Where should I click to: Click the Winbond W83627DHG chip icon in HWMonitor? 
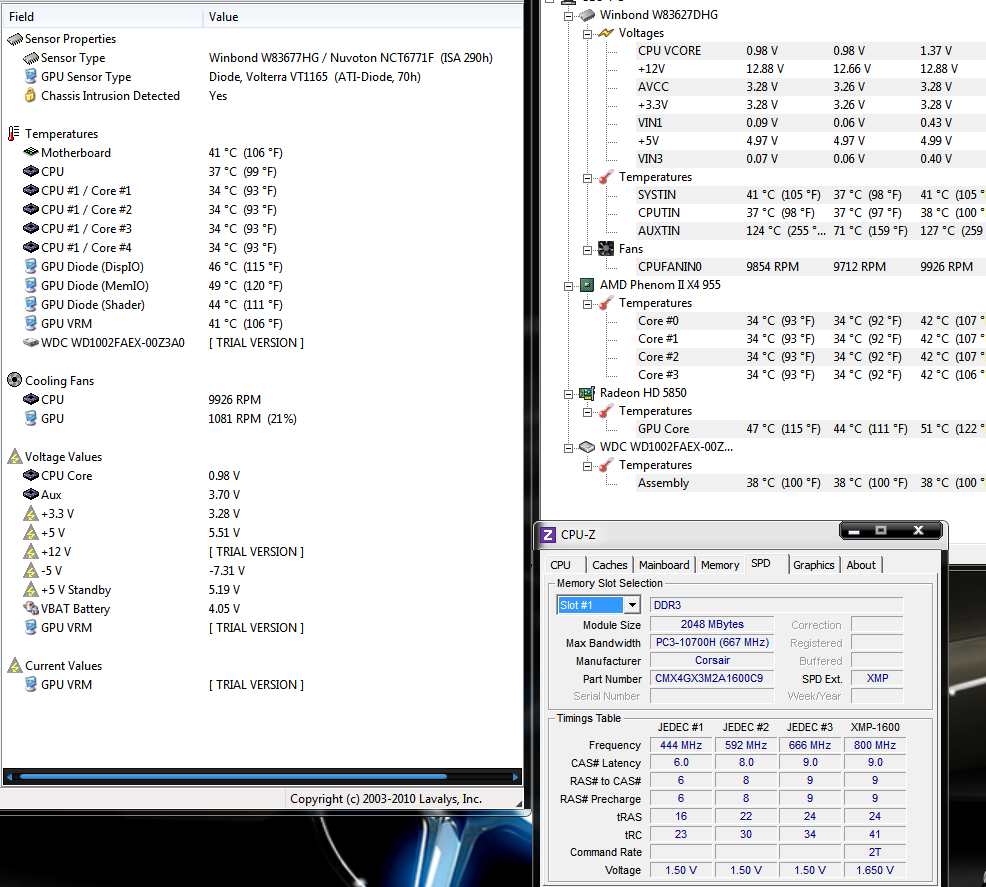click(587, 15)
